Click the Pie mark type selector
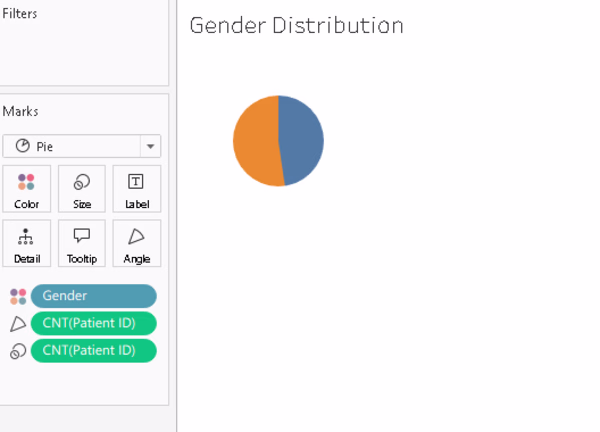This screenshot has width=600, height=432. 82,146
